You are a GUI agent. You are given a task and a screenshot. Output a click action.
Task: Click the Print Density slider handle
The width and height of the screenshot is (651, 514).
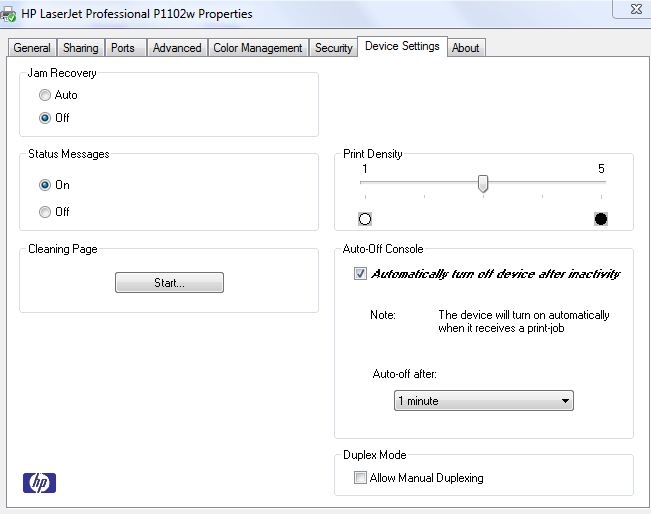(x=483, y=183)
